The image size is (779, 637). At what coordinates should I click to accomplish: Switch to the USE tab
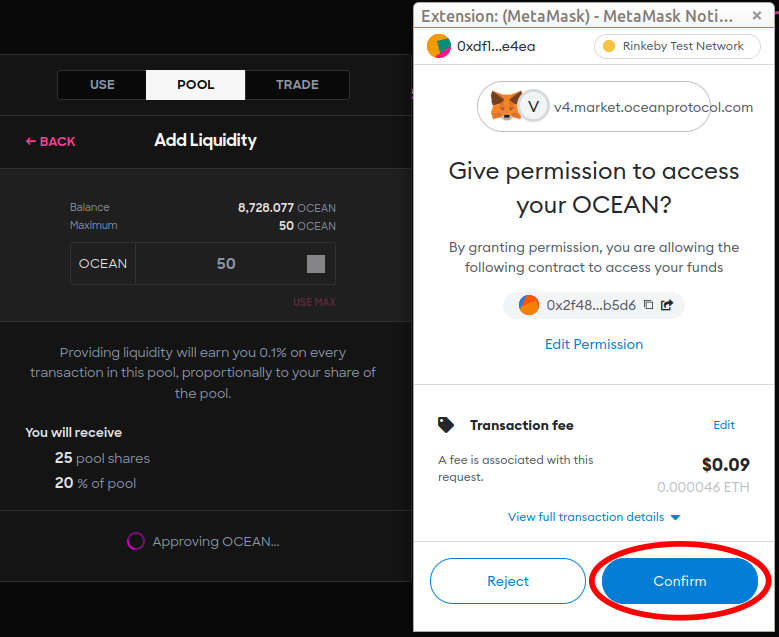102,84
